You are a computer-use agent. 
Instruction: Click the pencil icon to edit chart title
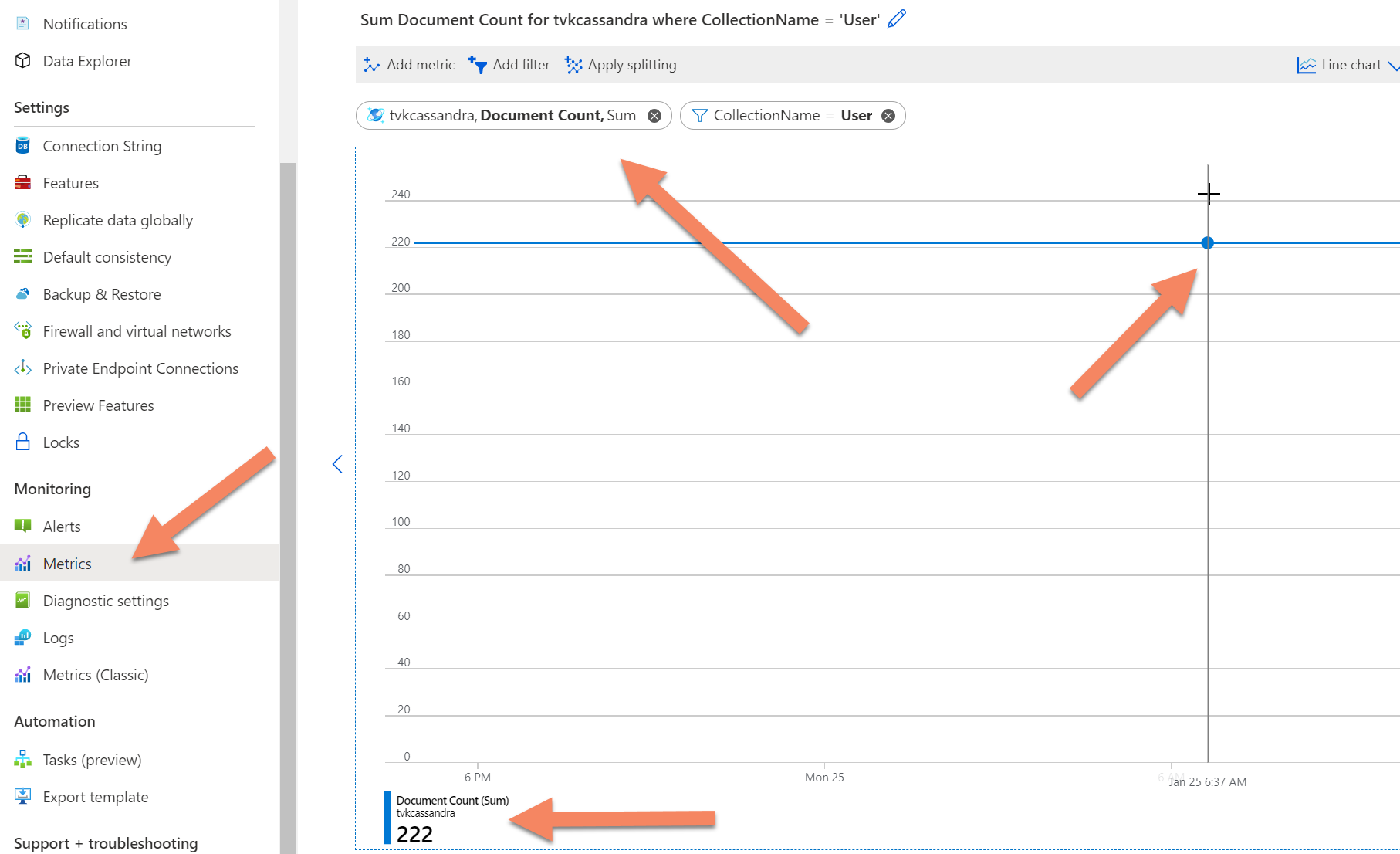(x=896, y=19)
